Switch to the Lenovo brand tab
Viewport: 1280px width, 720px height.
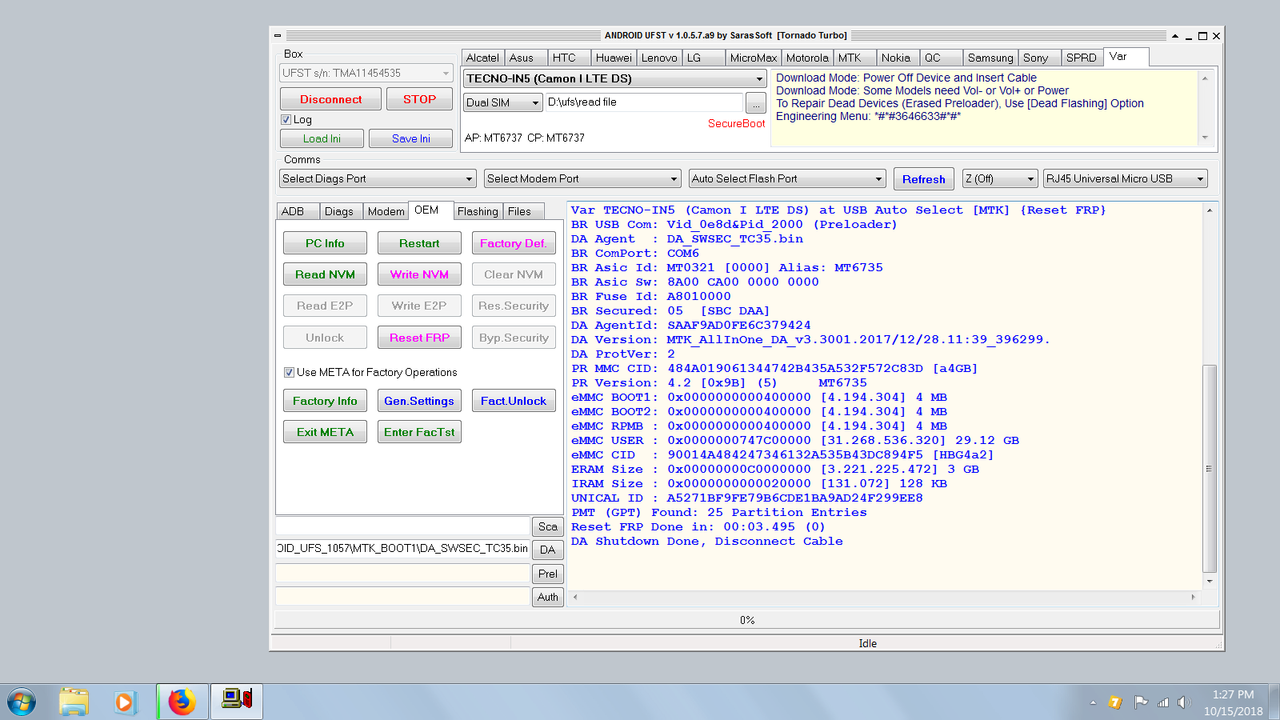[x=659, y=58]
